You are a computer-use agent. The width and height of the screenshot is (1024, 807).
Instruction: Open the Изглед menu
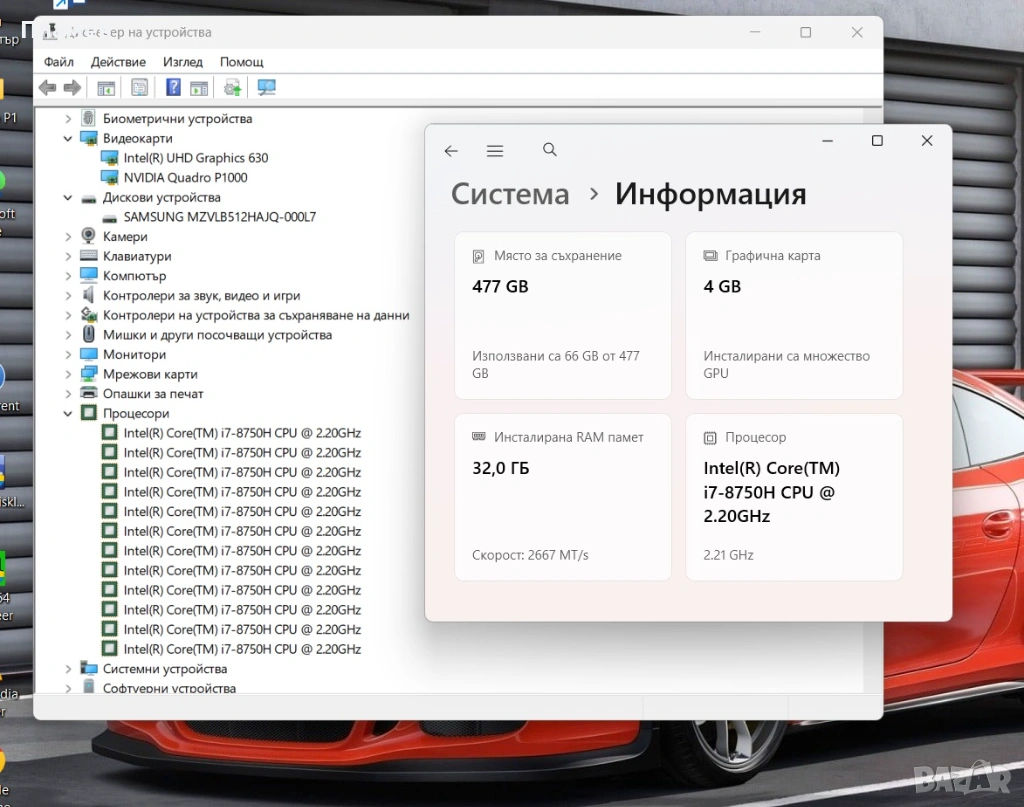(183, 62)
